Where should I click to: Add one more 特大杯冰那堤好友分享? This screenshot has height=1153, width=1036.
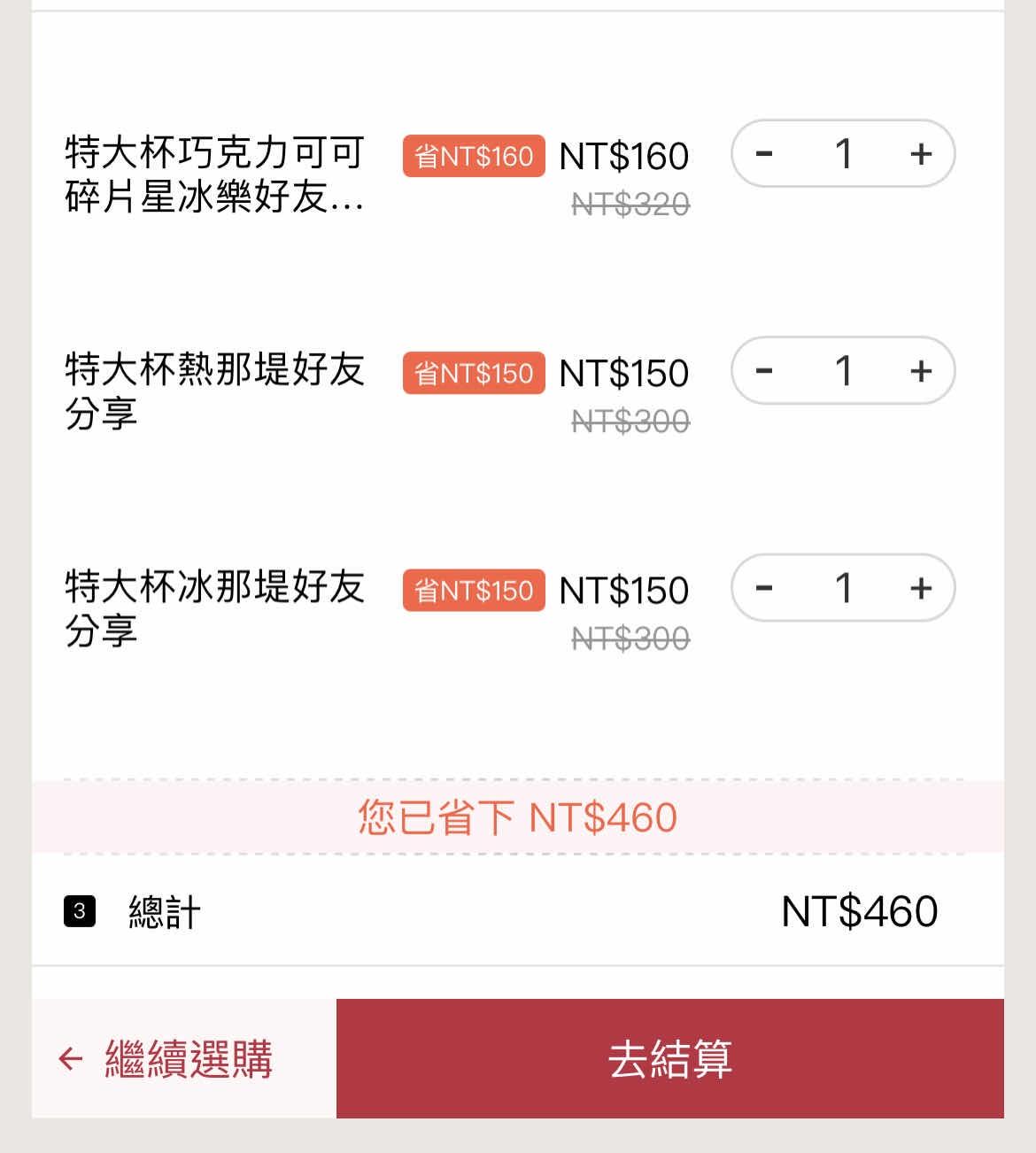[921, 588]
